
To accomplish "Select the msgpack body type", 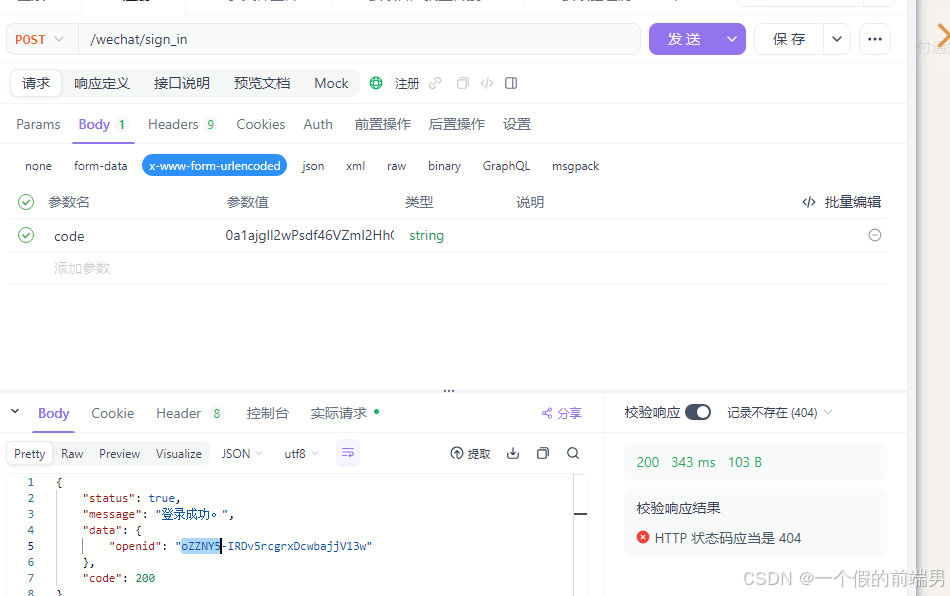I will click(576, 166).
